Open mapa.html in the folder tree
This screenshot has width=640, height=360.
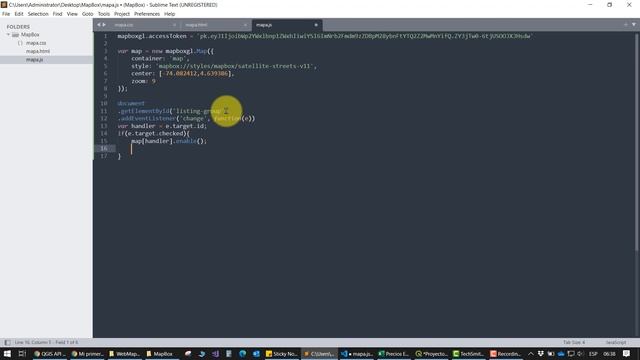point(38,51)
